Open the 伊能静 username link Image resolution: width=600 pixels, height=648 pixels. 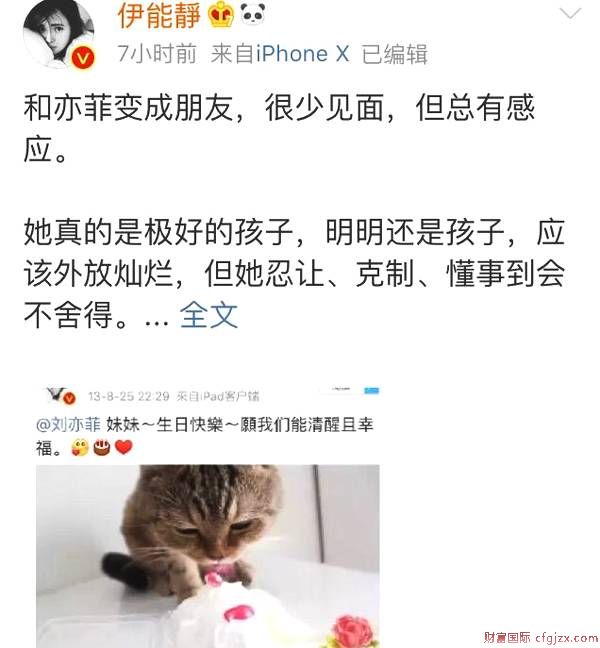[x=159, y=15]
